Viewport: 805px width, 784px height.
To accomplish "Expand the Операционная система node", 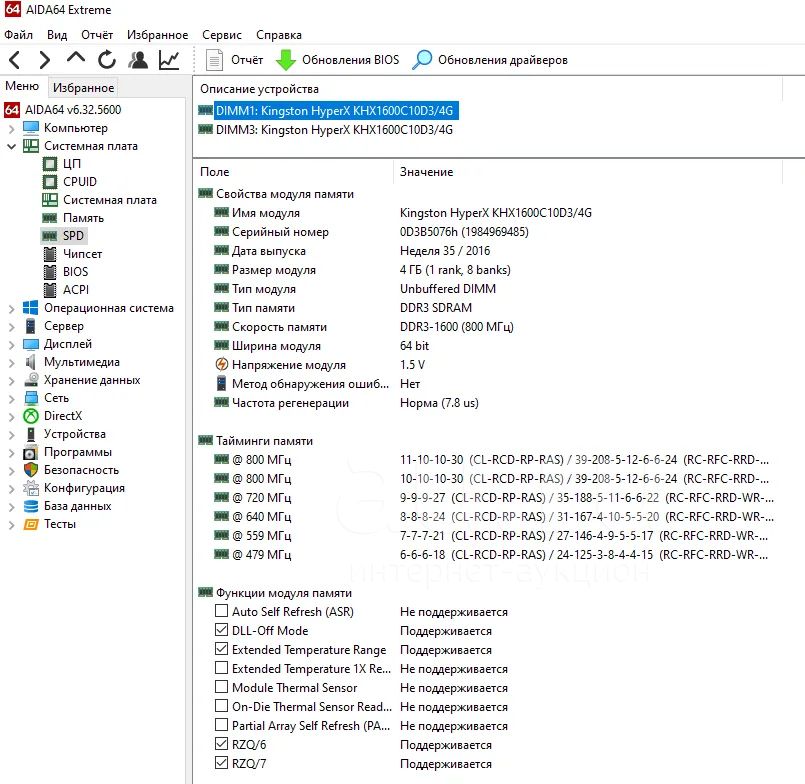I will point(12,309).
